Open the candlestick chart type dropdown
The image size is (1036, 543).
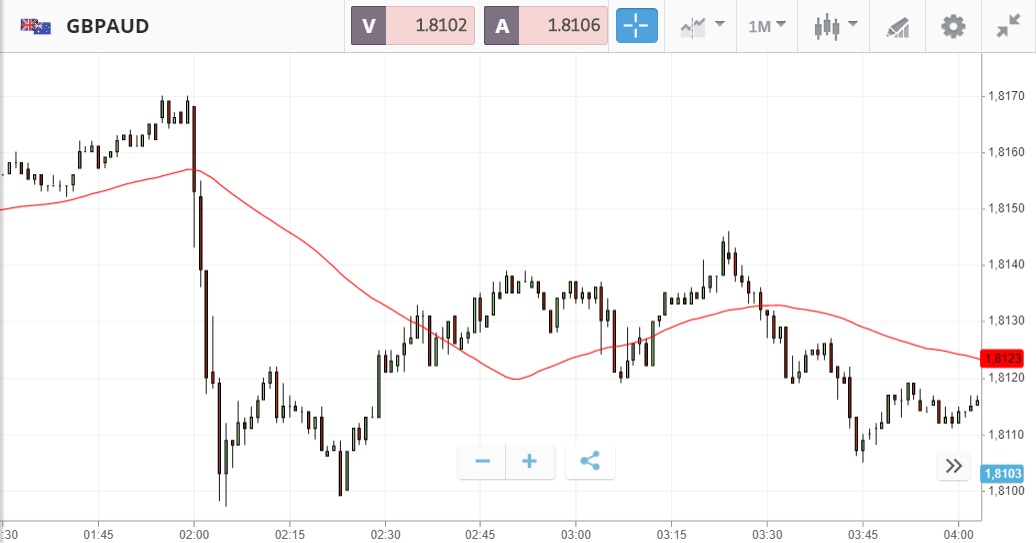[836, 26]
